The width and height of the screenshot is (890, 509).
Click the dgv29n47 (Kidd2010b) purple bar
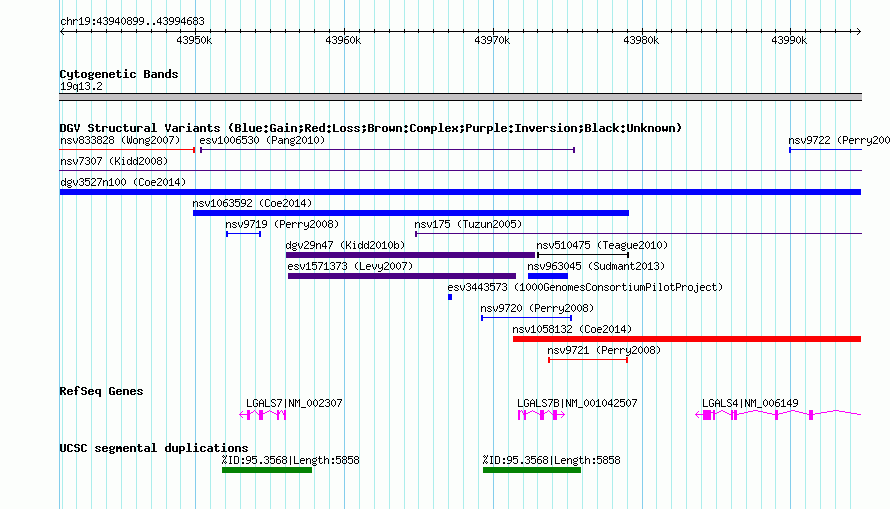pos(410,255)
